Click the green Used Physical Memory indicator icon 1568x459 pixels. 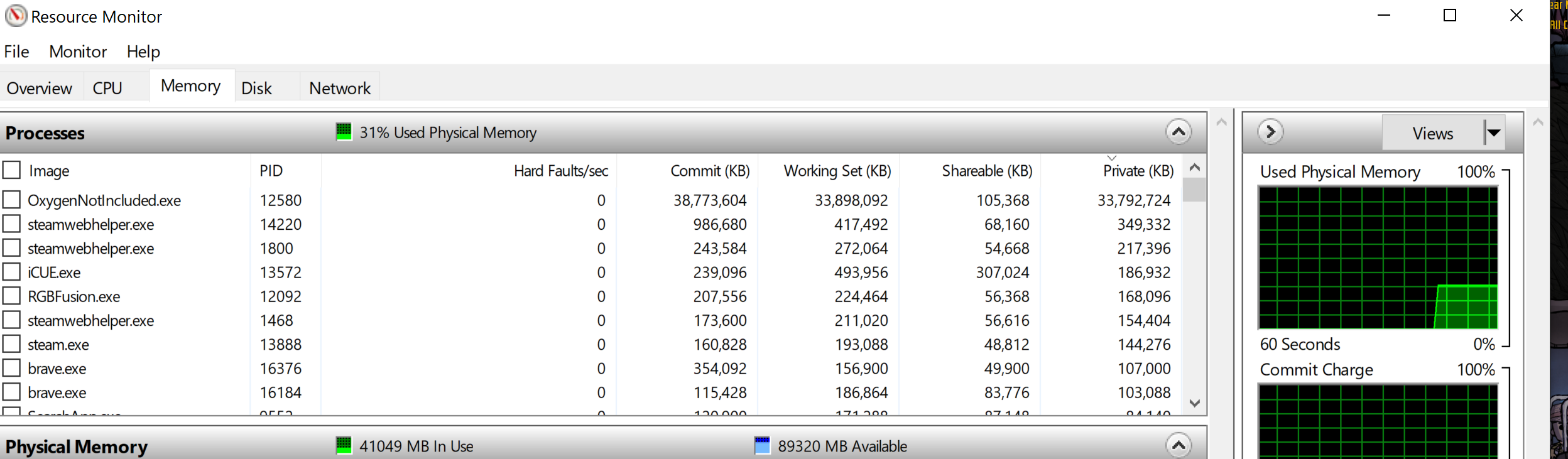tap(344, 132)
